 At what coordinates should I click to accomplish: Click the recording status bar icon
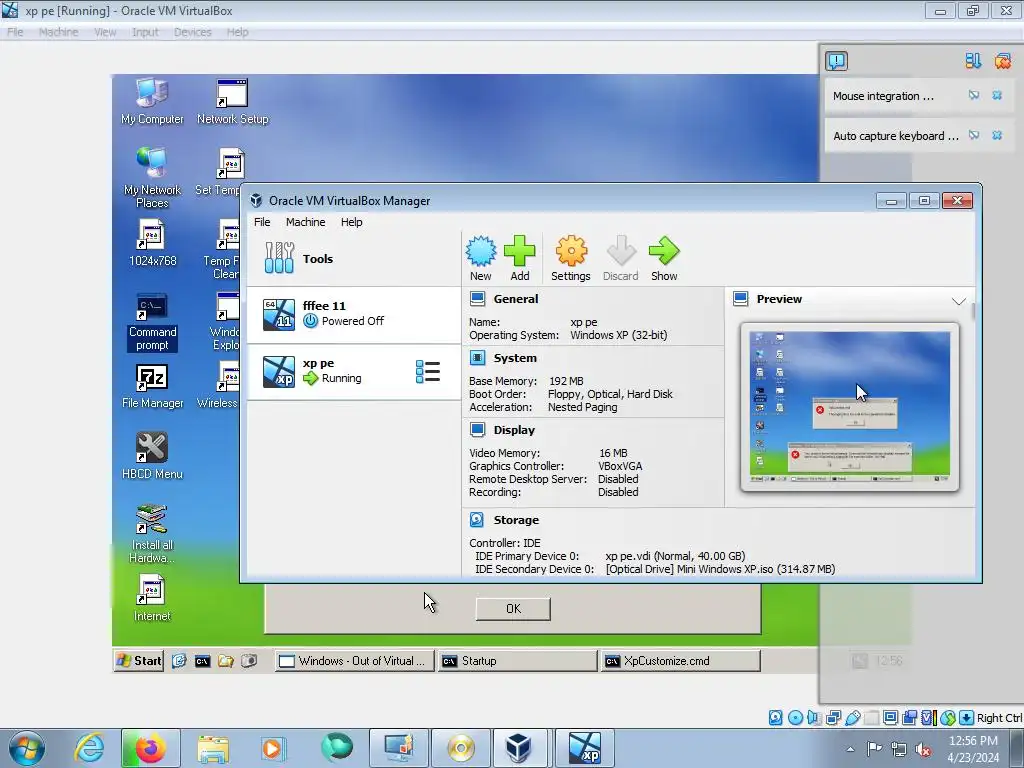(909, 718)
